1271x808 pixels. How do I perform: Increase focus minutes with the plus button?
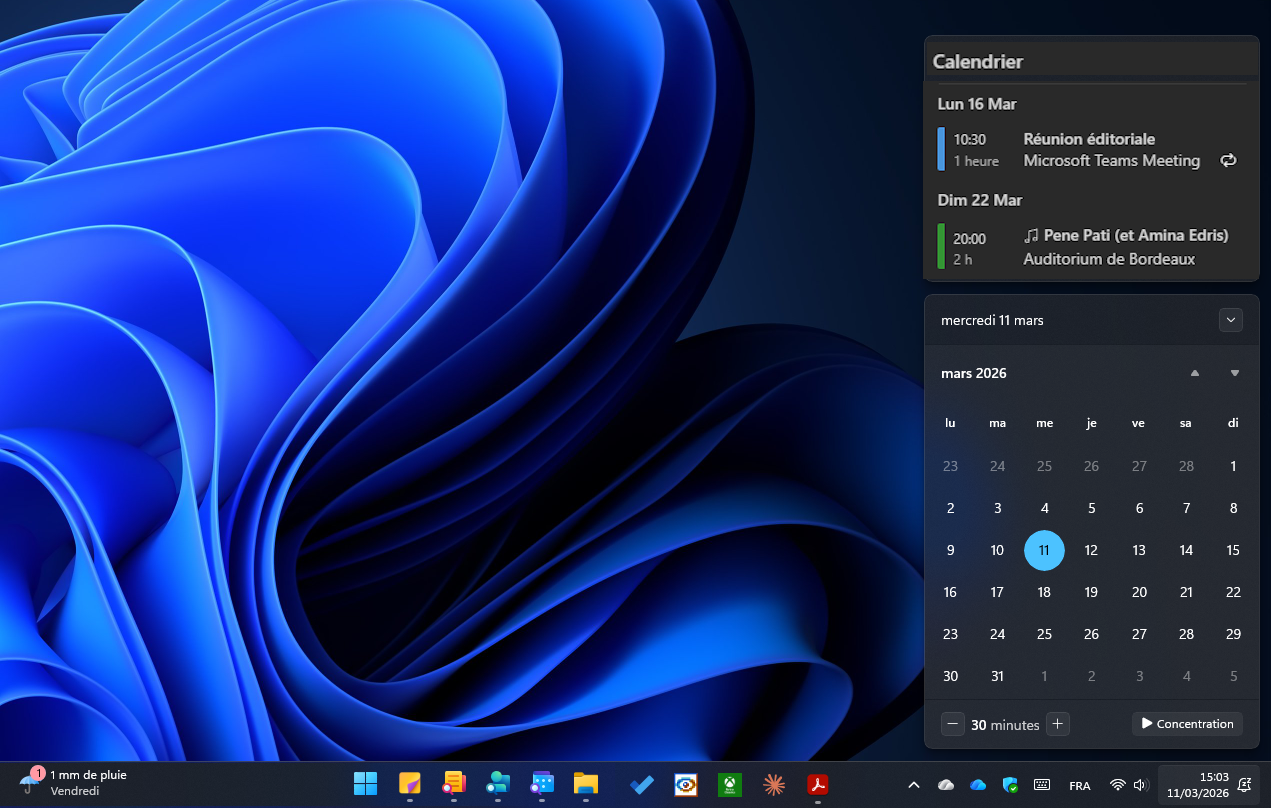click(1058, 724)
